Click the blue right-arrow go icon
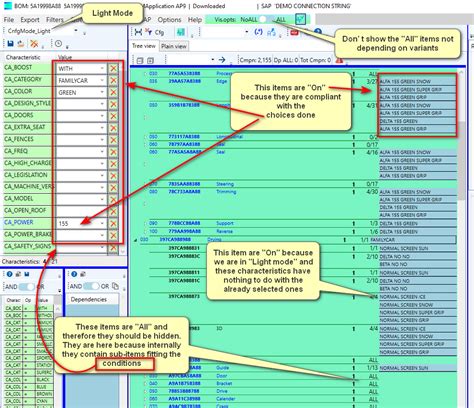Viewport: 474px width, 408px height. [x=222, y=60]
